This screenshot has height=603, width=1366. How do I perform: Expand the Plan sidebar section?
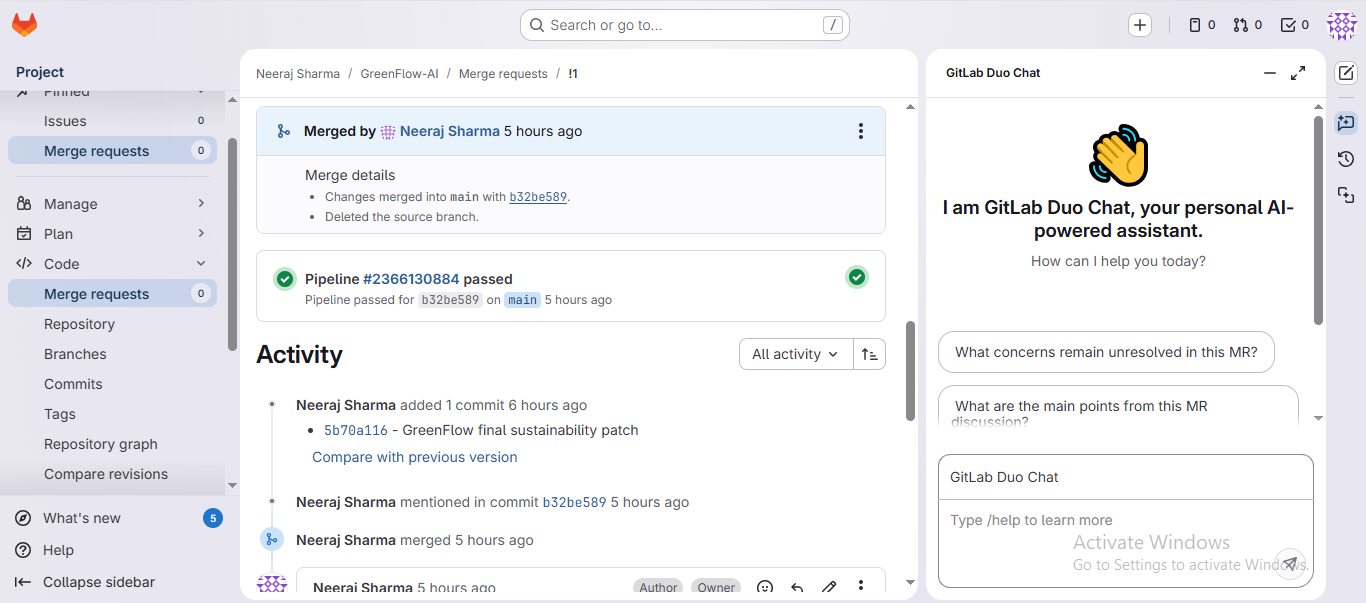pos(112,234)
